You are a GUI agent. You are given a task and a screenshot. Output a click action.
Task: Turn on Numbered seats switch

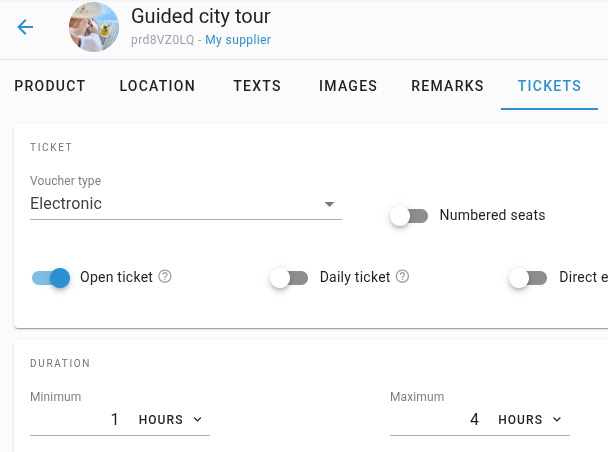point(409,216)
